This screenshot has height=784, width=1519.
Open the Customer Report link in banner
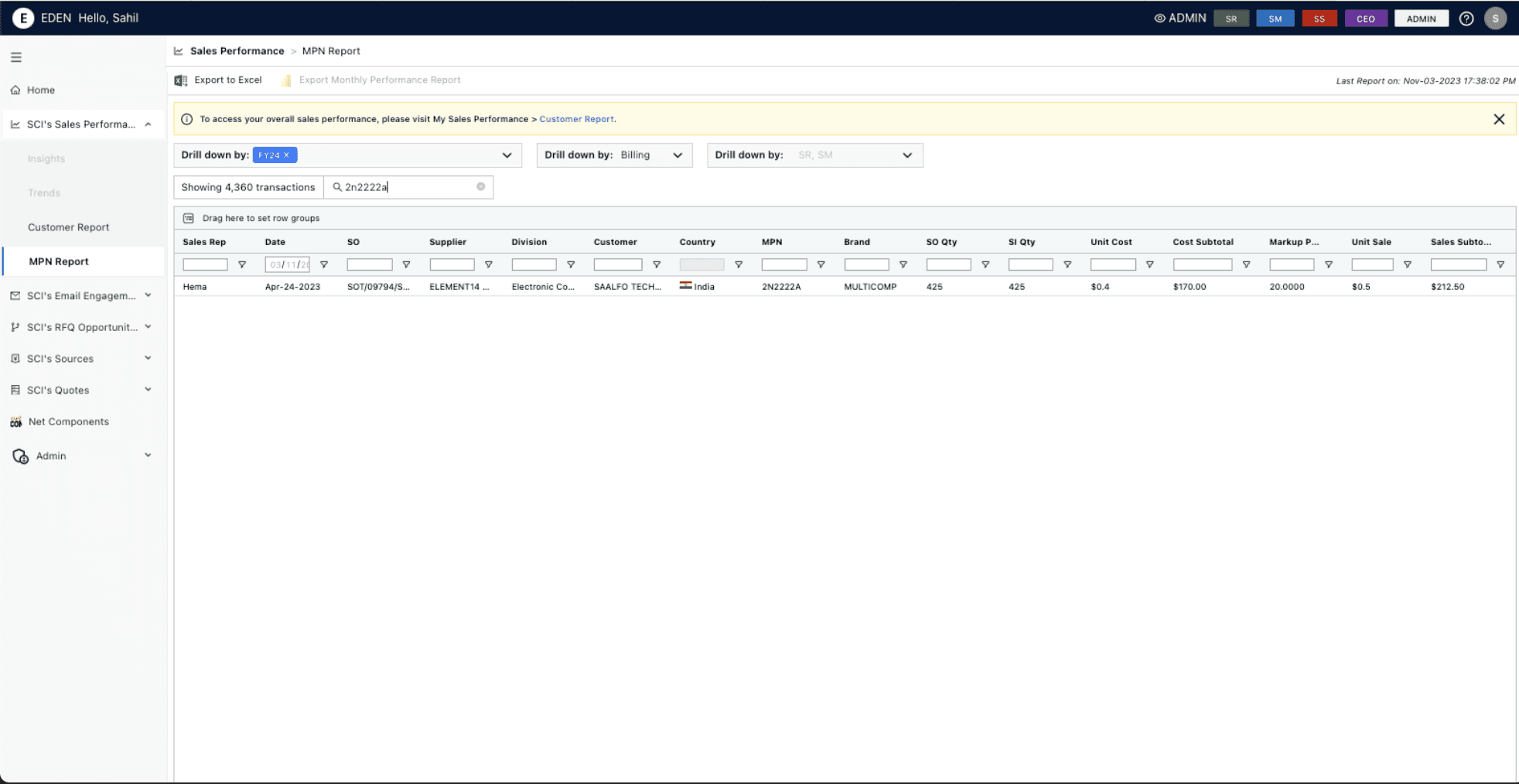[x=577, y=119]
